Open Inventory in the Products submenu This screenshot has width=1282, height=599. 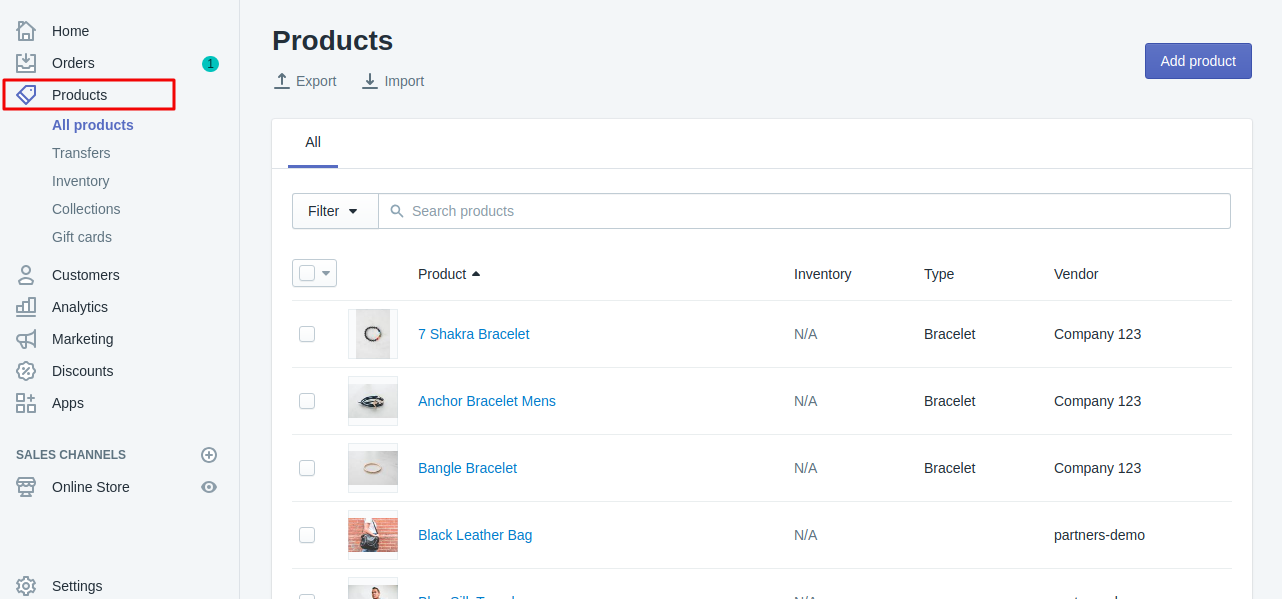[81, 181]
